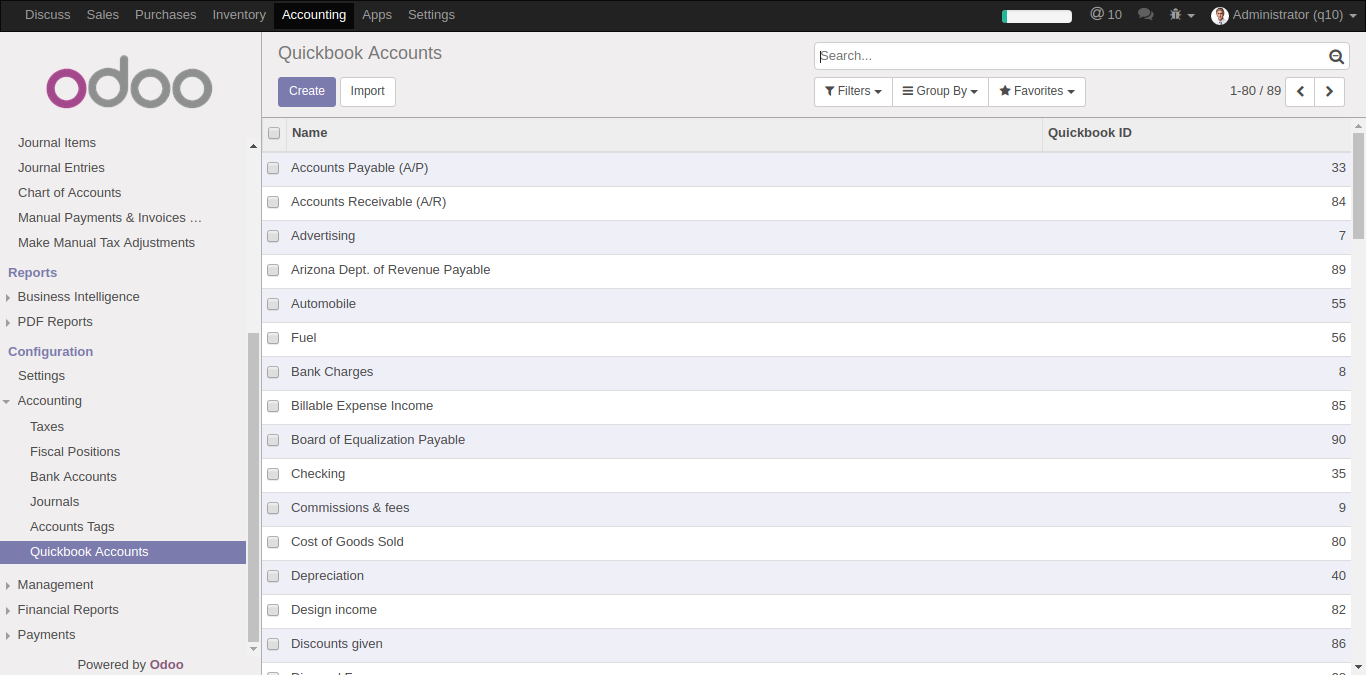This screenshot has height=675, width=1366.
Task: Tick the Fuel row checkbox
Action: coord(273,338)
